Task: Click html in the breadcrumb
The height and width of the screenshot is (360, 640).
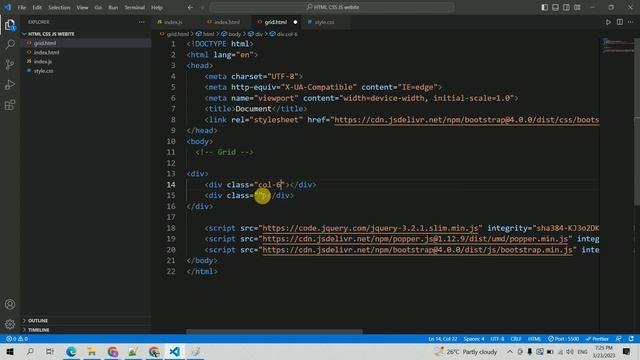Action: (x=209, y=34)
